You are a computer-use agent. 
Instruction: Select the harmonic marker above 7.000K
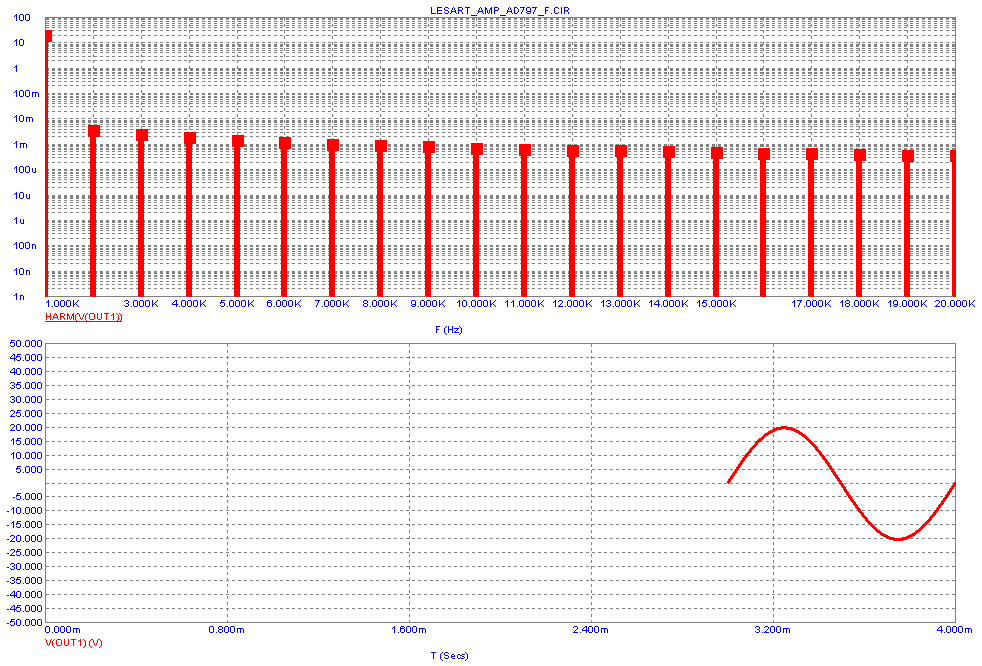coord(333,145)
